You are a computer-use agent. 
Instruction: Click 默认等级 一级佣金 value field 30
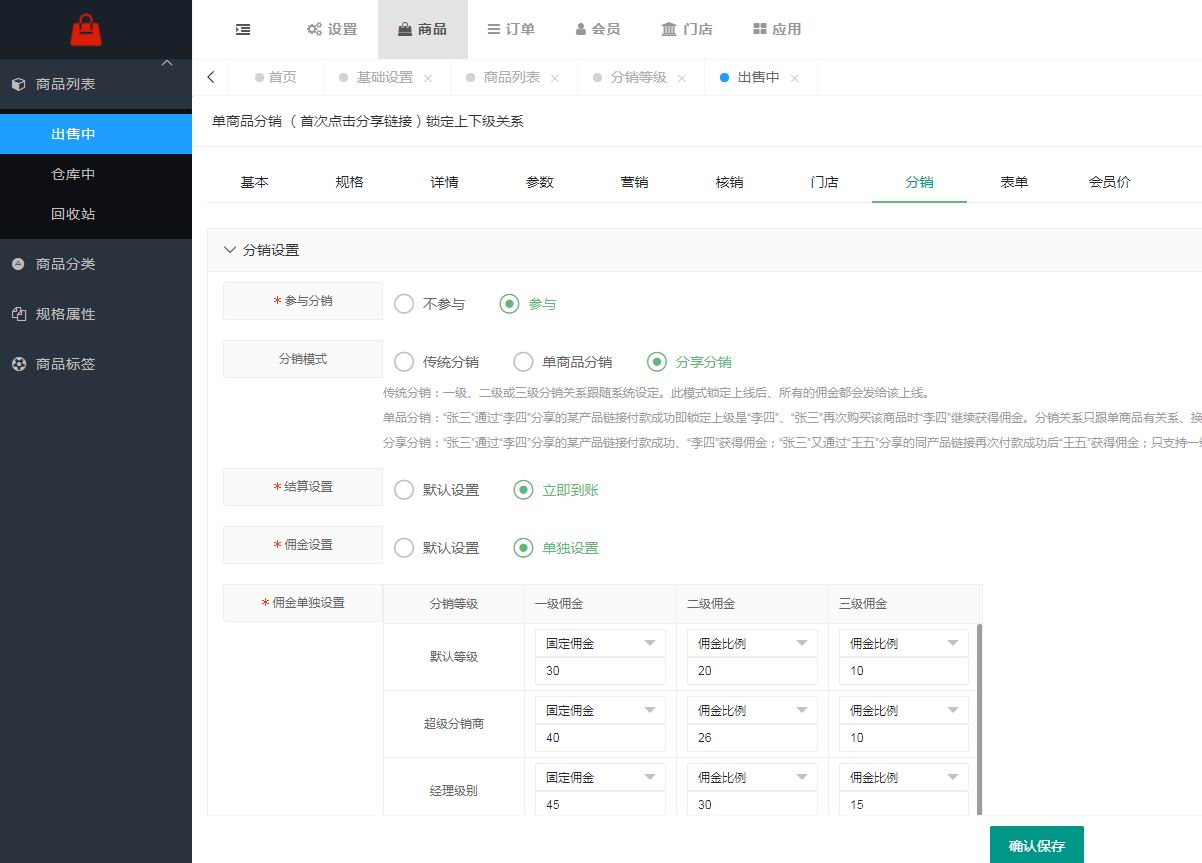pyautogui.click(x=600, y=671)
